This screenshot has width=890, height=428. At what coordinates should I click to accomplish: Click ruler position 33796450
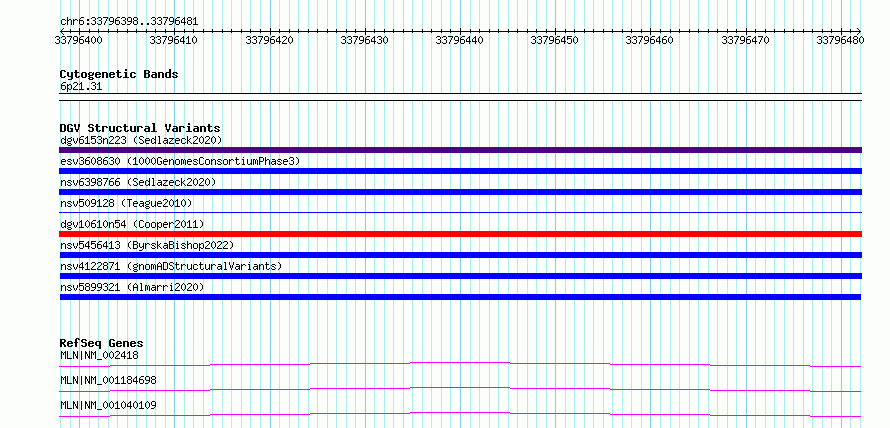553,40
